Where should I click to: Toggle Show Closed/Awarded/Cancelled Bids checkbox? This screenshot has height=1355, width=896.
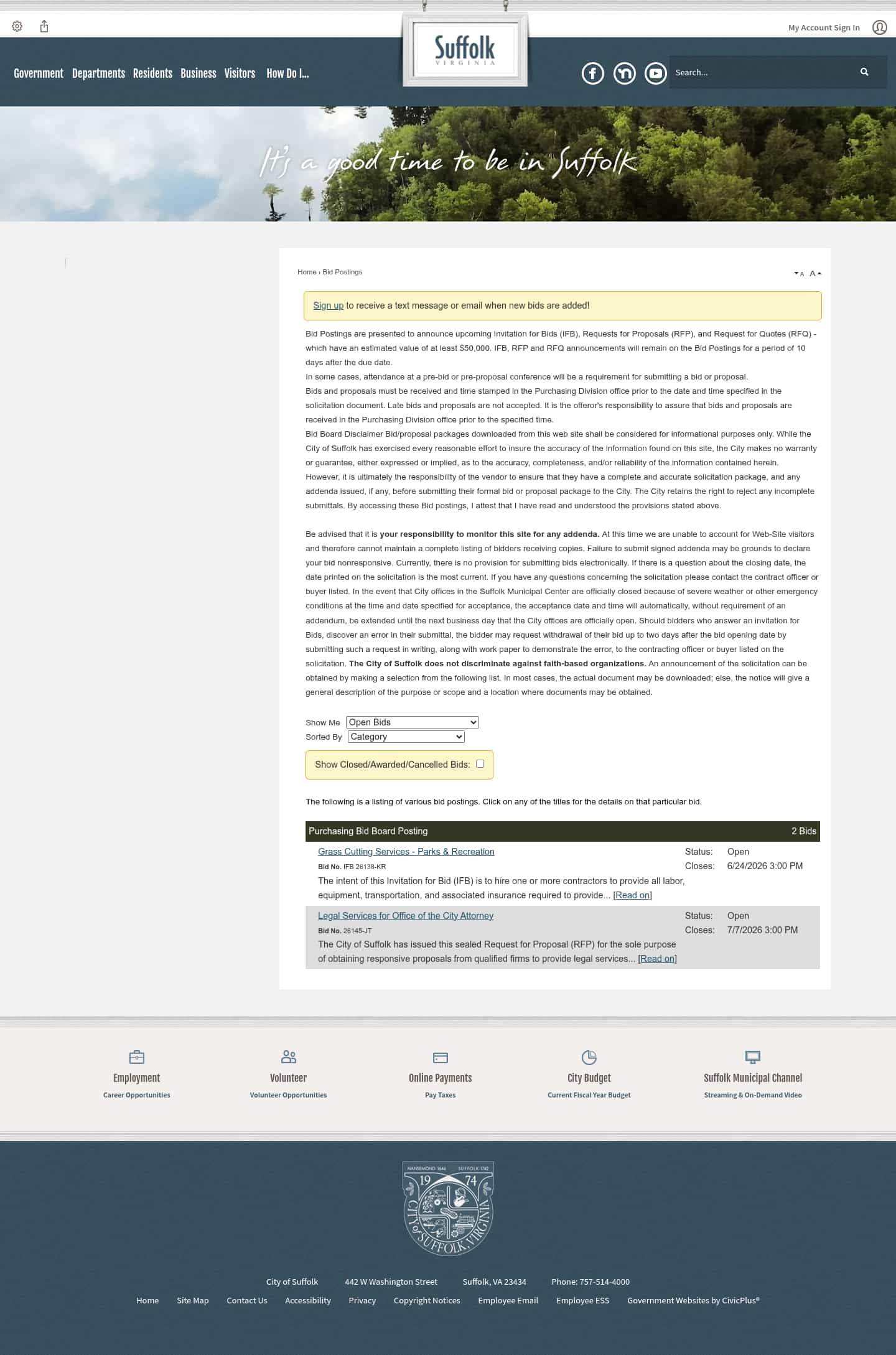click(x=480, y=764)
